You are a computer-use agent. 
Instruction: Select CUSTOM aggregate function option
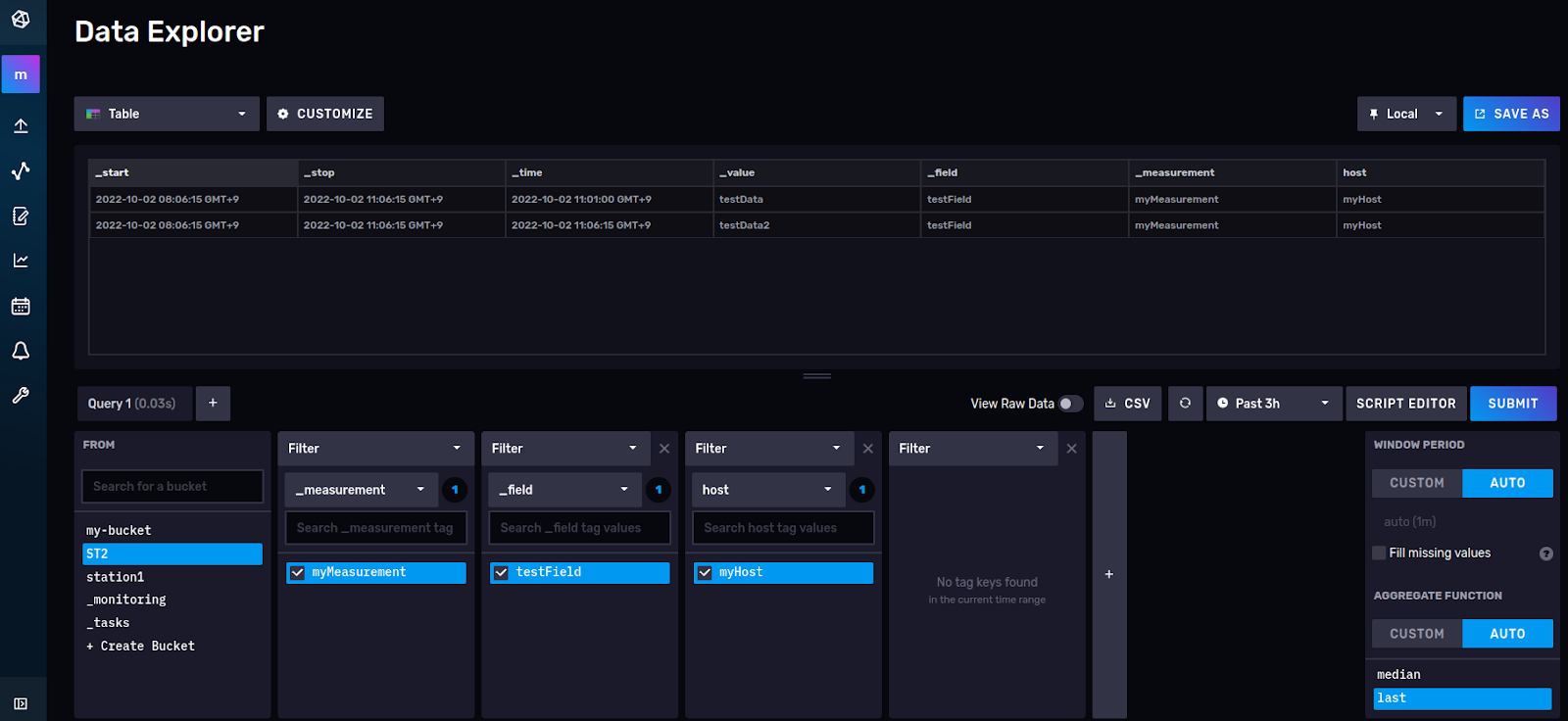(x=1417, y=634)
